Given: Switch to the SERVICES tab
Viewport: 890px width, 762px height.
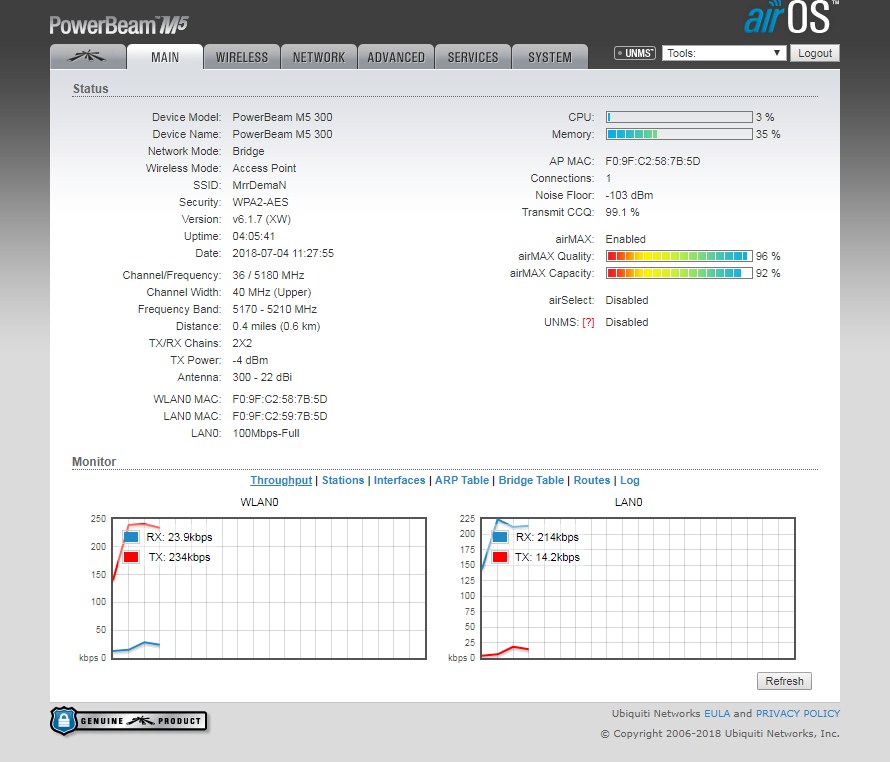Looking at the screenshot, I should point(473,57).
